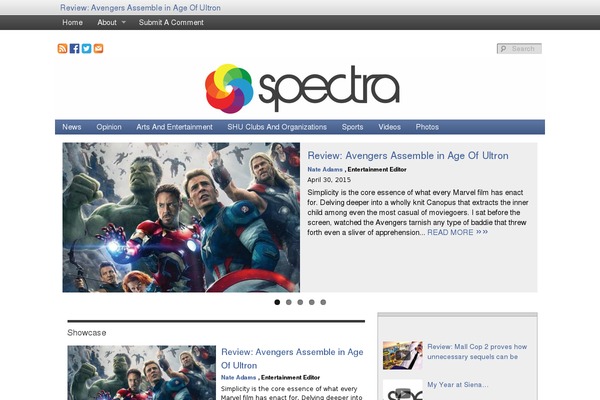Click the search magnifier icon
600x400 pixels.
coord(504,49)
